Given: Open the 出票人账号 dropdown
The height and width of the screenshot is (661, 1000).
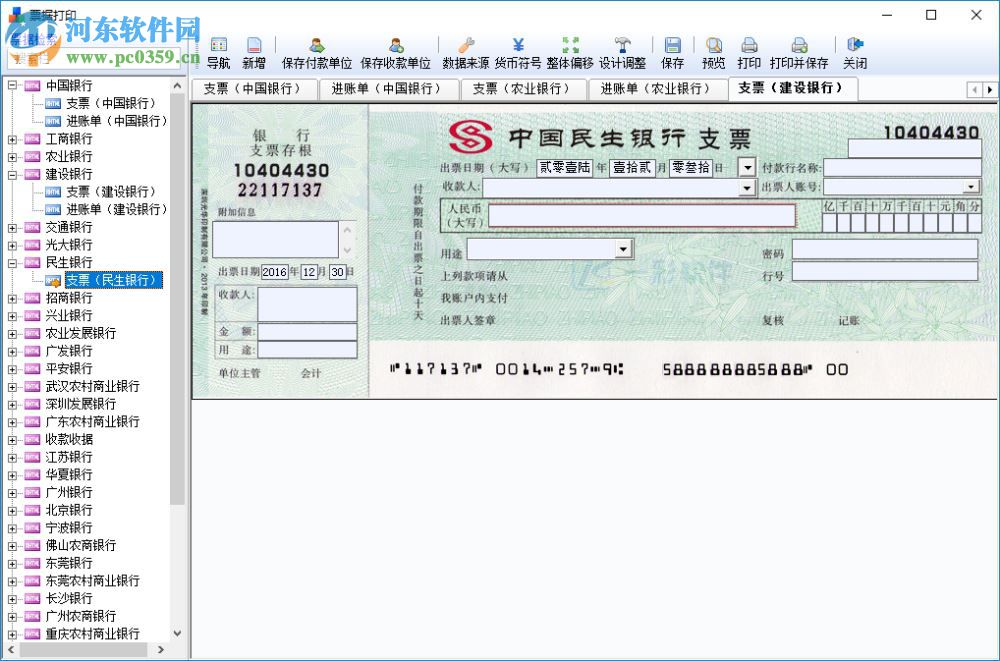Looking at the screenshot, I should pos(971,186).
